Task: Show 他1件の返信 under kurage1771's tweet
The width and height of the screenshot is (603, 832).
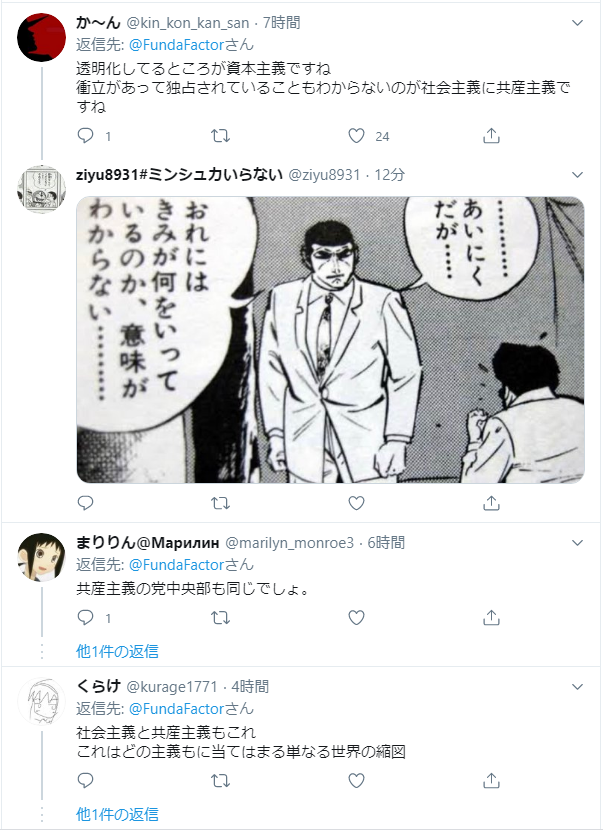Action: pyautogui.click(x=117, y=814)
